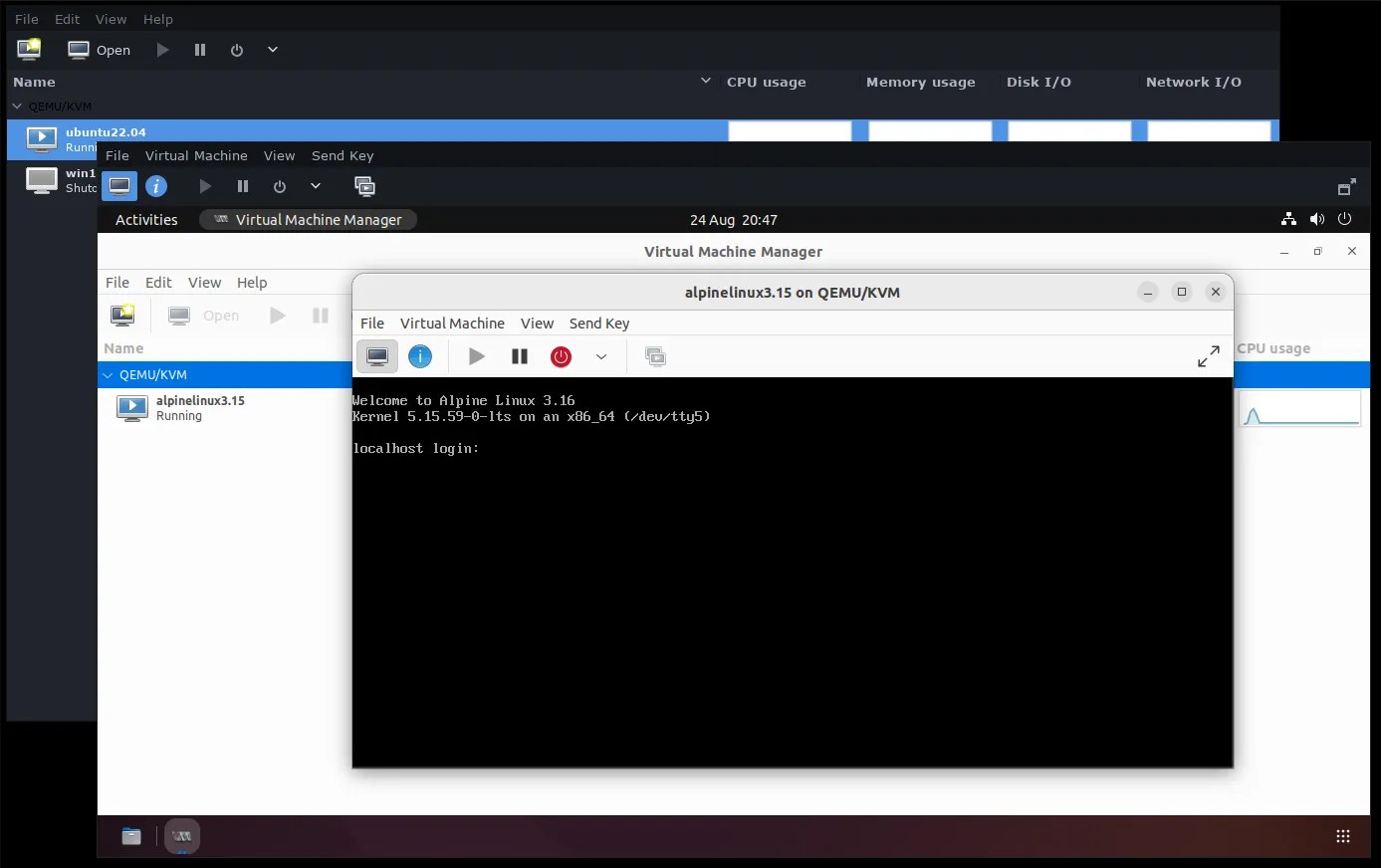Viewport: 1381px width, 868px height.
Task: Click the Open button in the toolbar
Action: (x=221, y=315)
